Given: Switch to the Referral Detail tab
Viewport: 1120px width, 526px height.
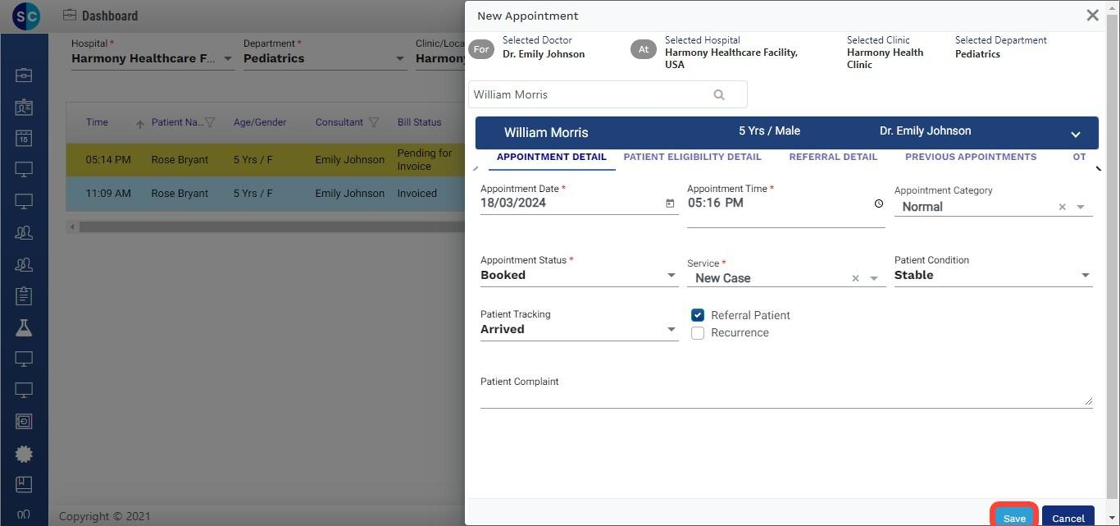Looking at the screenshot, I should click(833, 157).
